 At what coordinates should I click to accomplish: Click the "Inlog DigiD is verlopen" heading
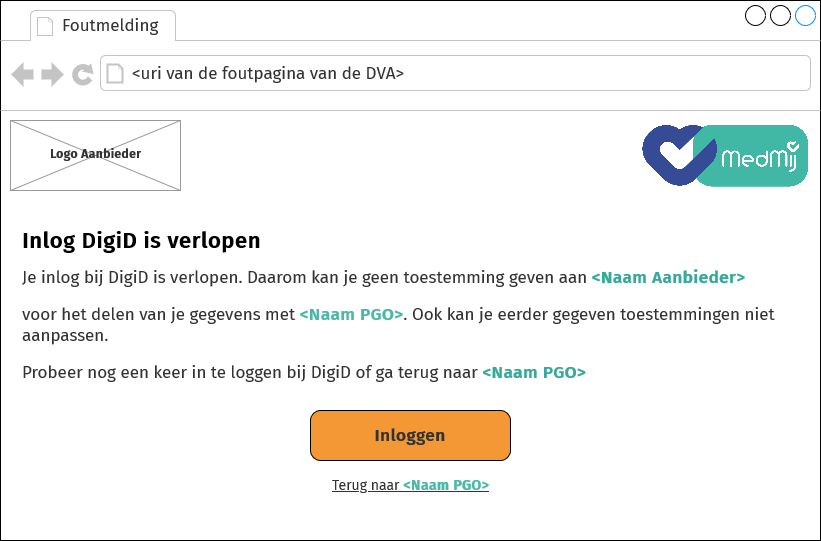(x=141, y=240)
